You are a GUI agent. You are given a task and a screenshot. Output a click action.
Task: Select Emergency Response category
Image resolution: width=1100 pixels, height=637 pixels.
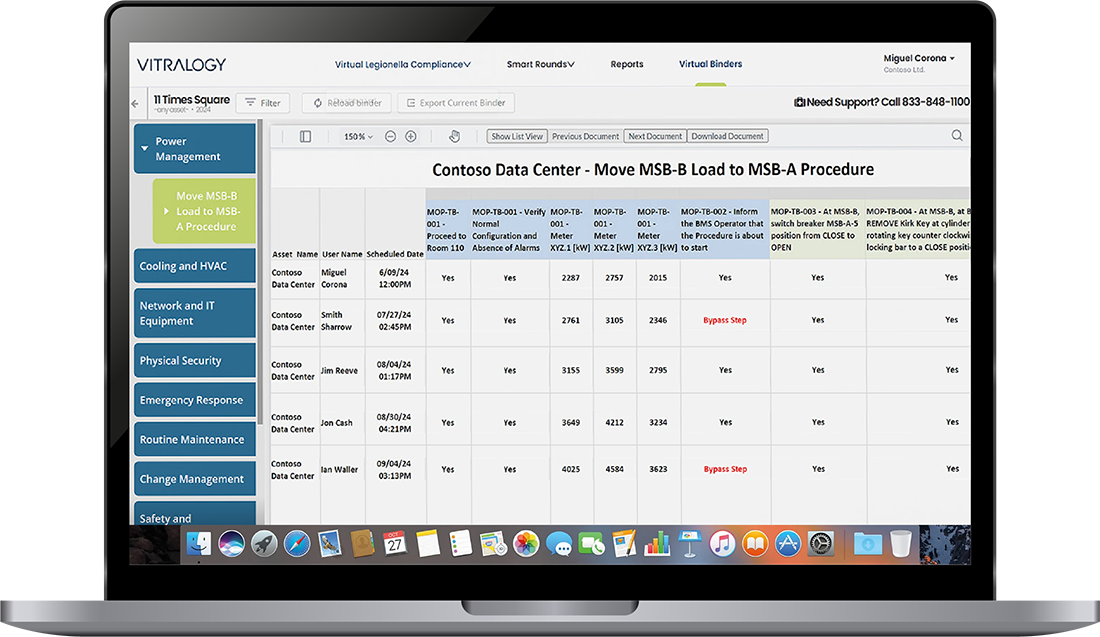[195, 400]
